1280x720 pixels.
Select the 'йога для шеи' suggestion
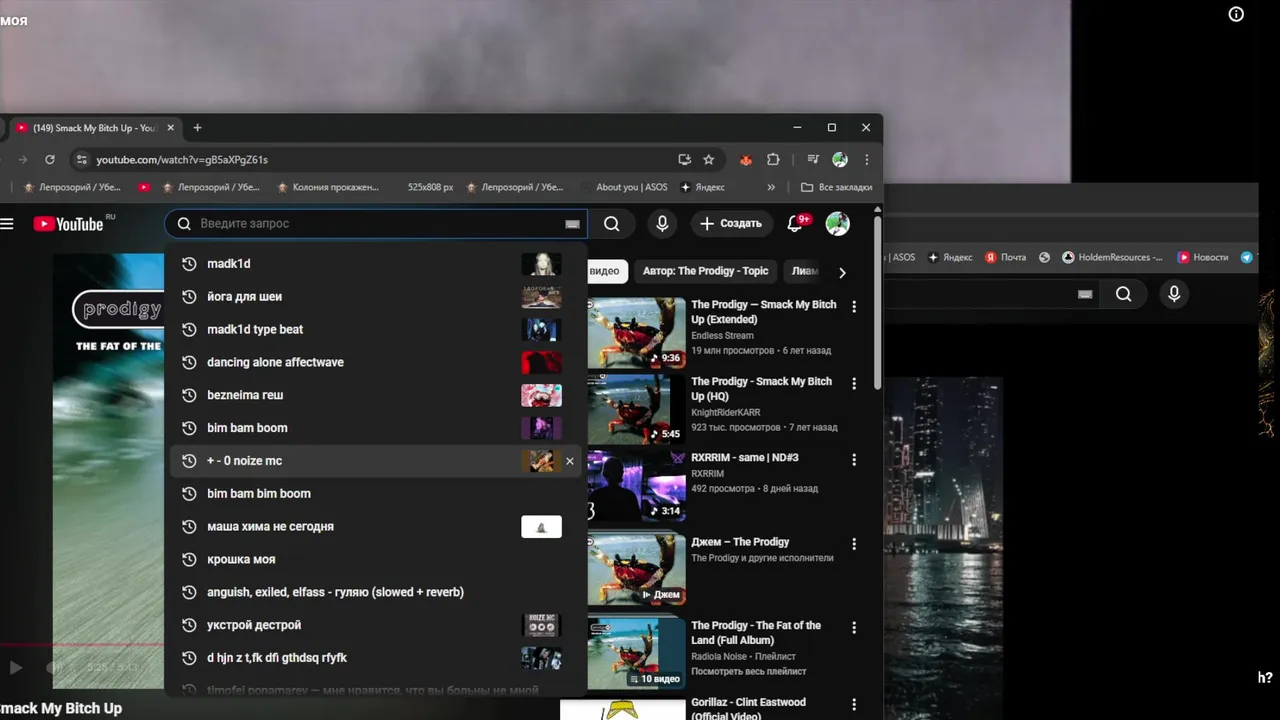pos(375,297)
